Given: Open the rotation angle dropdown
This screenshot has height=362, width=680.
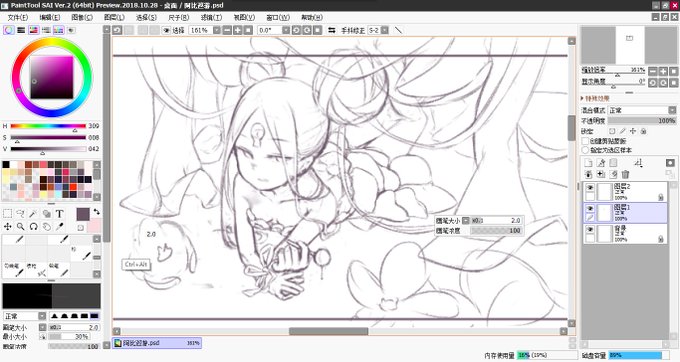Looking at the screenshot, I should pyautogui.click(x=285, y=30).
